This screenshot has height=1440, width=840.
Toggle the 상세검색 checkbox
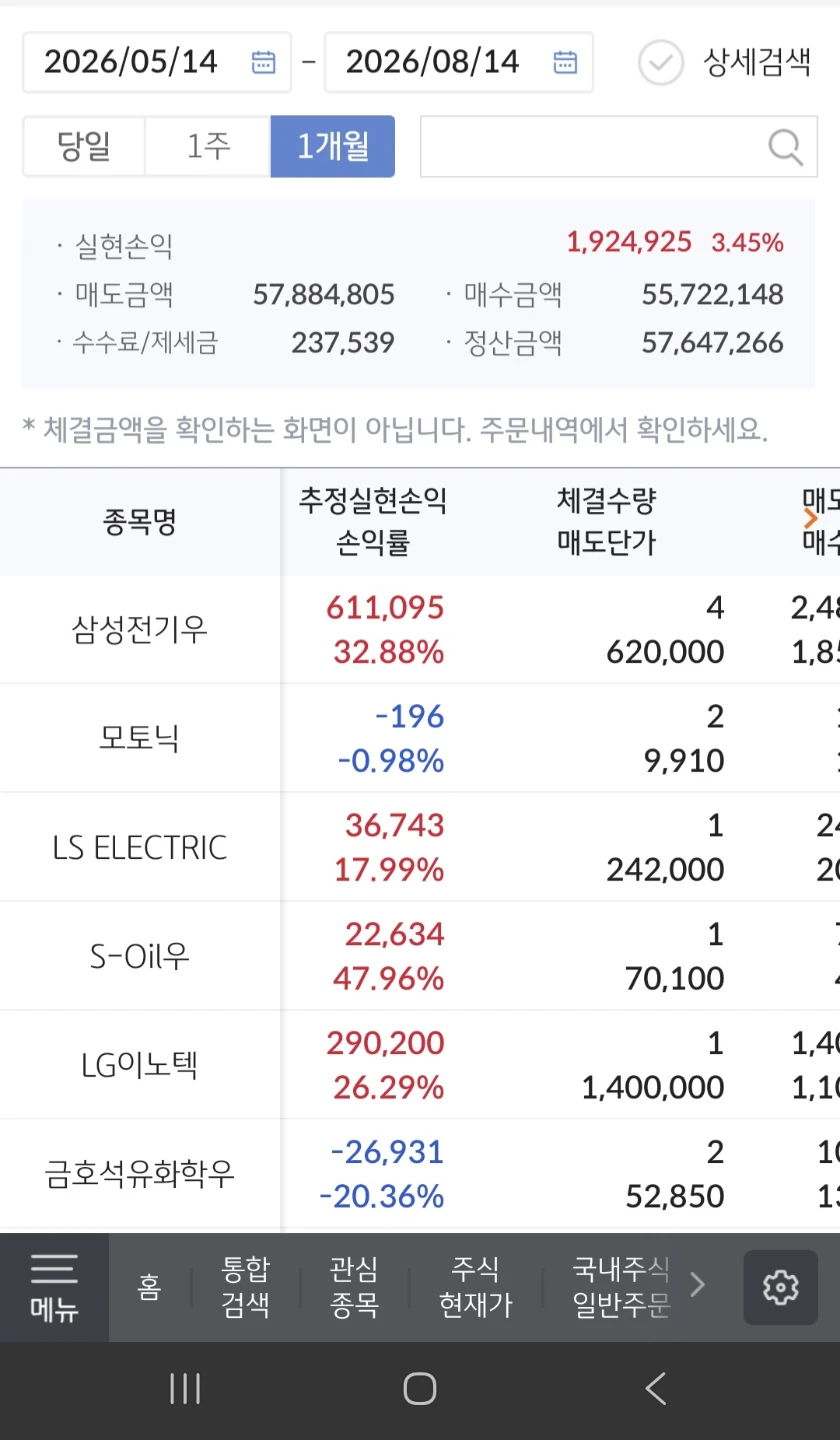point(661,62)
